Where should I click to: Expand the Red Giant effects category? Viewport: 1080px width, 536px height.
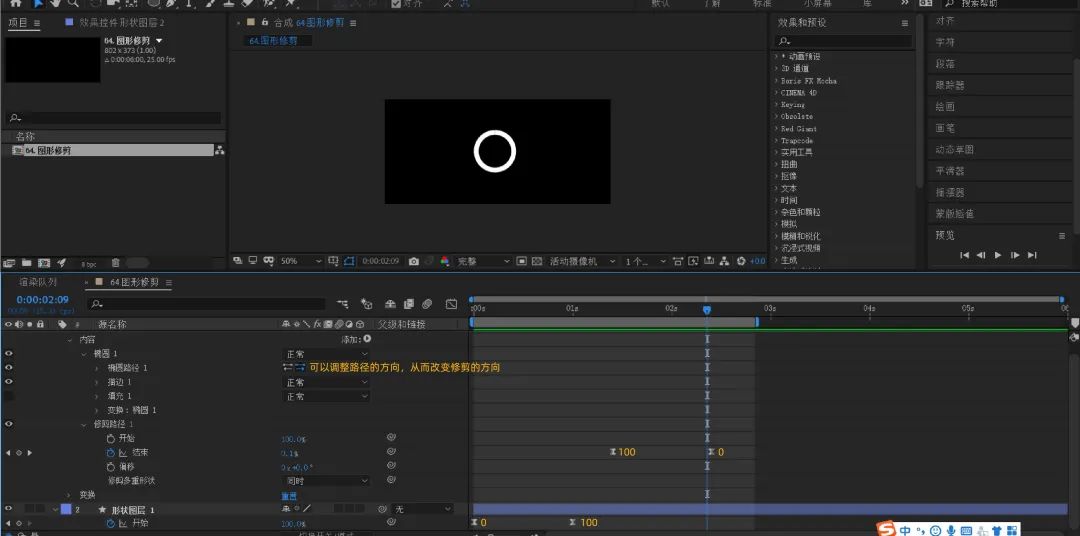[x=776, y=128]
